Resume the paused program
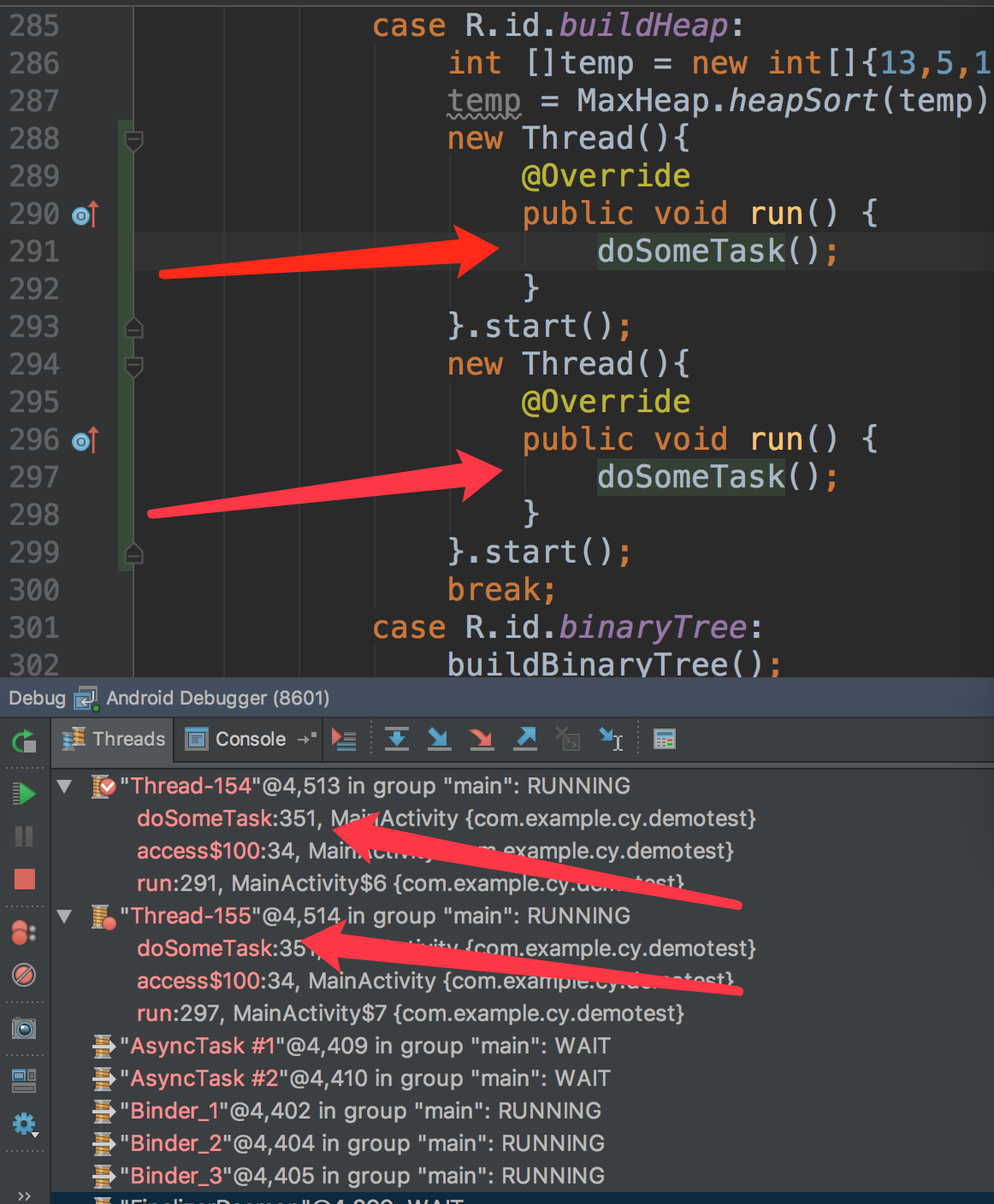The height and width of the screenshot is (1204, 994). pyautogui.click(x=25, y=793)
